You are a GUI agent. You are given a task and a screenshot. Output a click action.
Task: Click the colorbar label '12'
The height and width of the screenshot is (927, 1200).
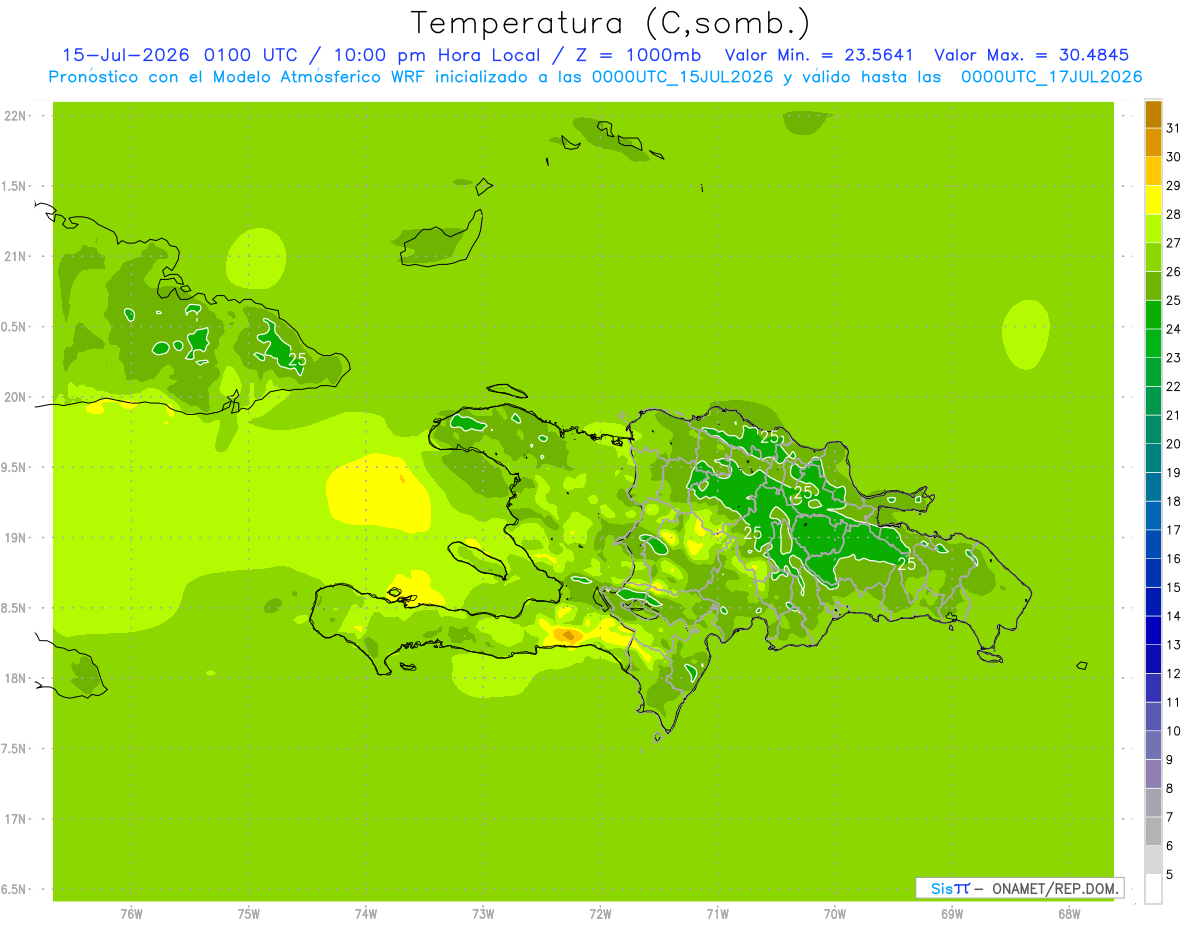click(1173, 673)
